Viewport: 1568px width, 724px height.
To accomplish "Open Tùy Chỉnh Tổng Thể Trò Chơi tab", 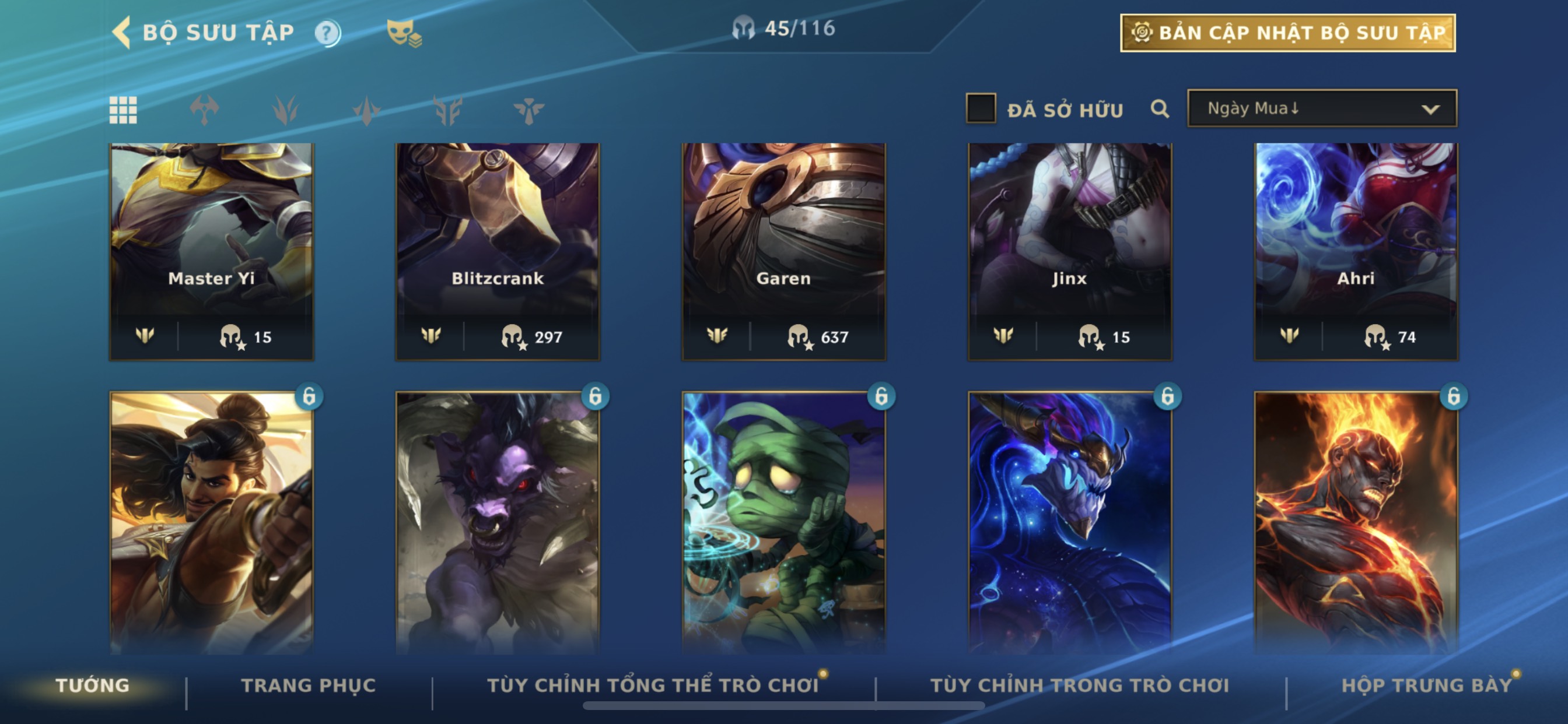I will pyautogui.click(x=653, y=686).
